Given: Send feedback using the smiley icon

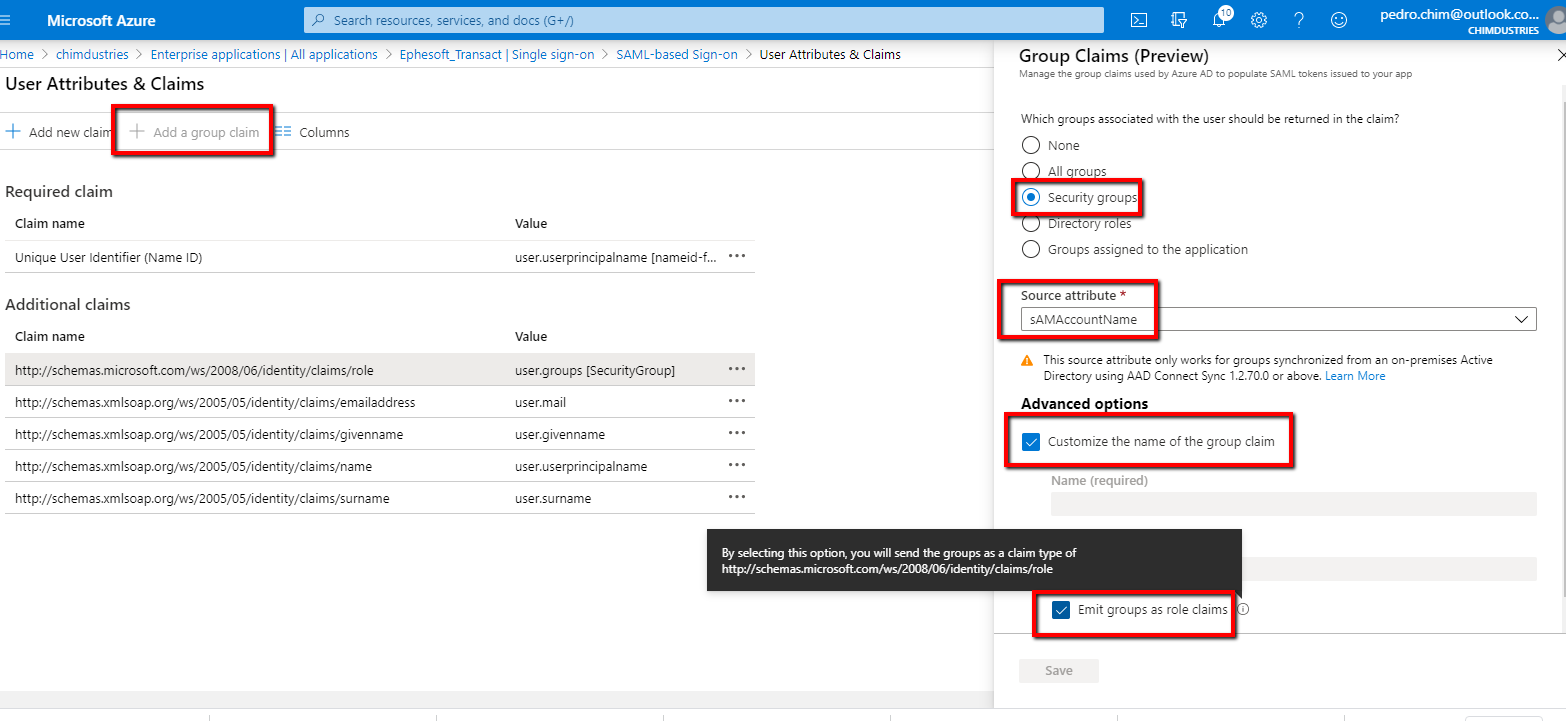Looking at the screenshot, I should click(x=1339, y=20).
